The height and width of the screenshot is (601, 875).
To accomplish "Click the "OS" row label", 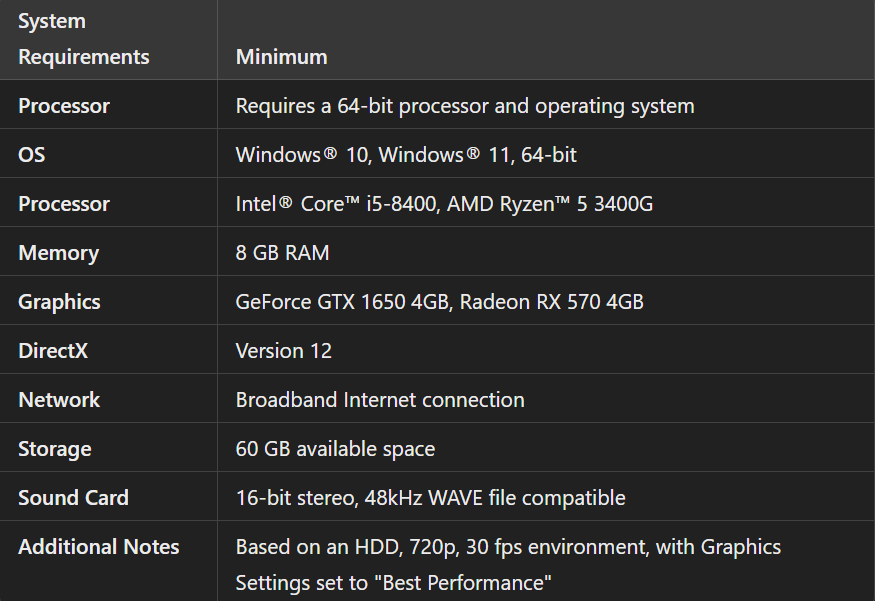I will pyautogui.click(x=32, y=155).
